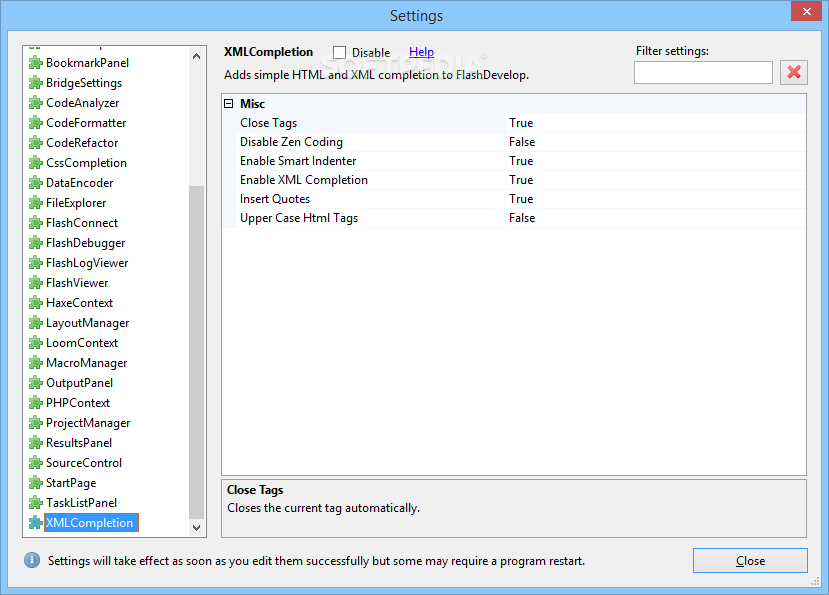Select TaskListPanel in the plugin list

[x=81, y=503]
